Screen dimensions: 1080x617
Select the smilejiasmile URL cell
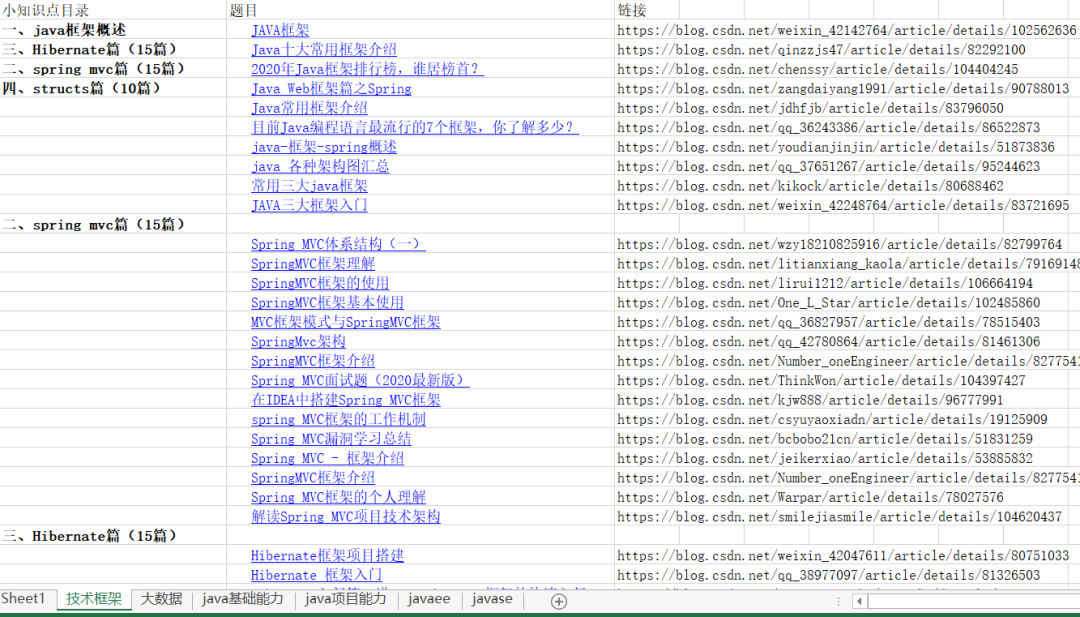[840, 516]
